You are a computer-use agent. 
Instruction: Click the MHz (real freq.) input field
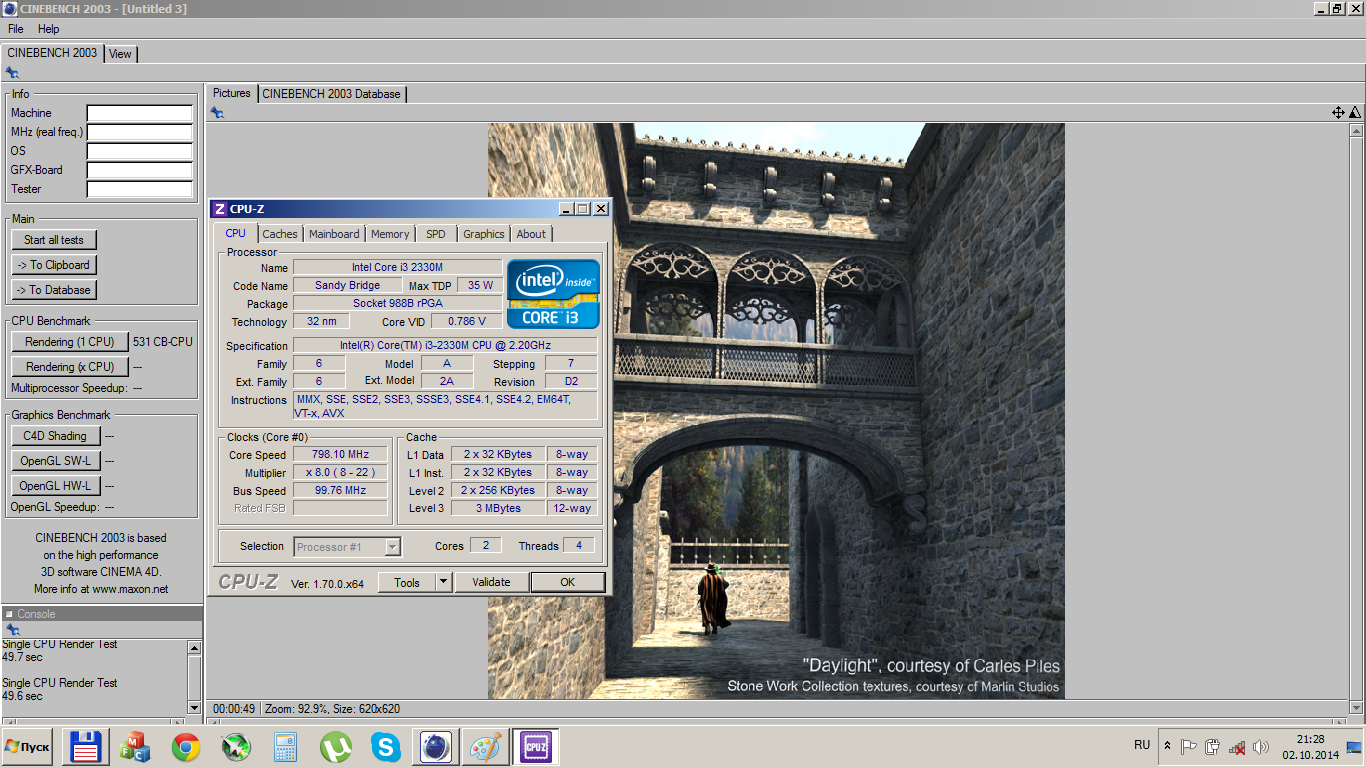coord(140,132)
